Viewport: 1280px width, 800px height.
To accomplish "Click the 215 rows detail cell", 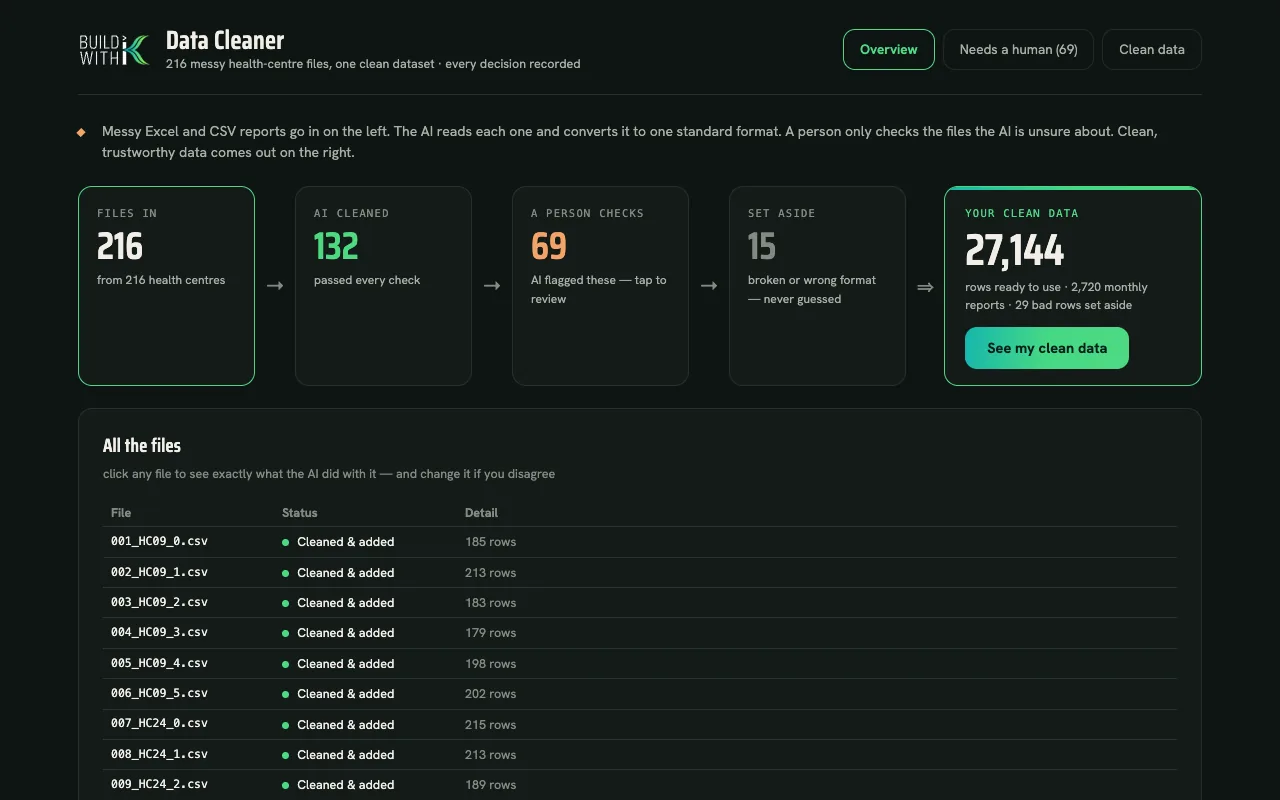I will (x=490, y=725).
